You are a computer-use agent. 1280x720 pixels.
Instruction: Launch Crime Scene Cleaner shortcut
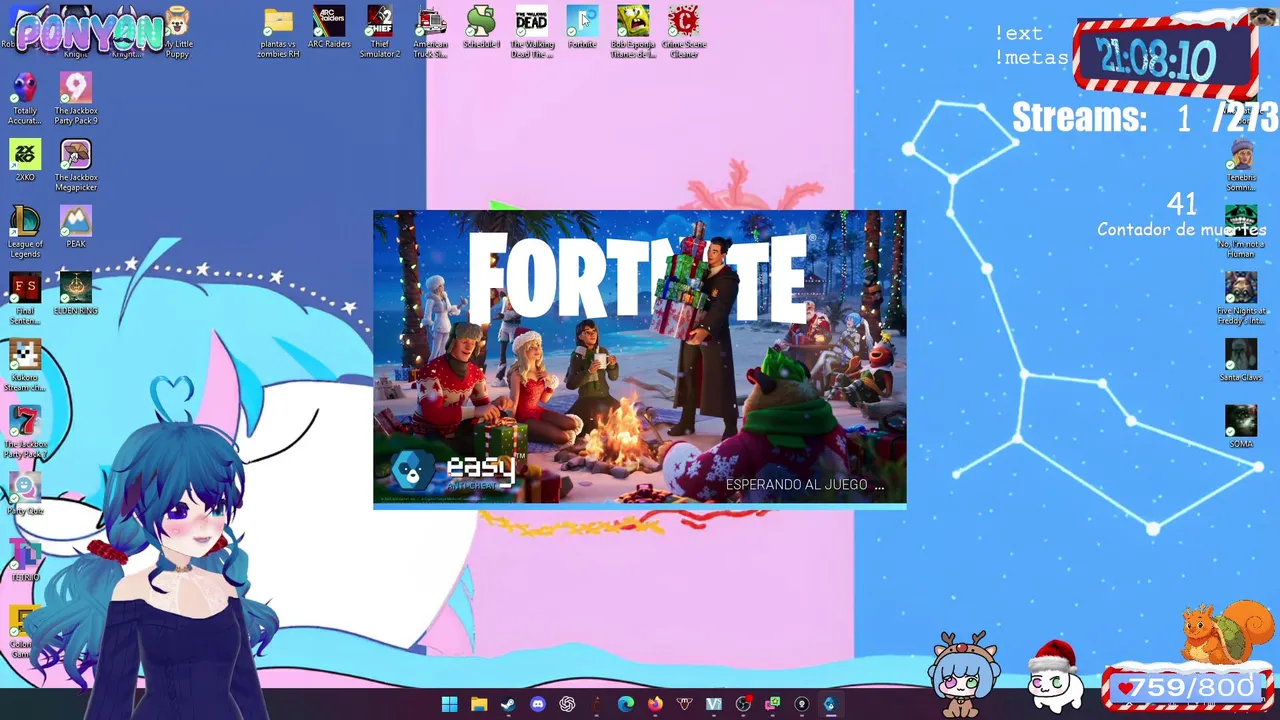coord(684,33)
